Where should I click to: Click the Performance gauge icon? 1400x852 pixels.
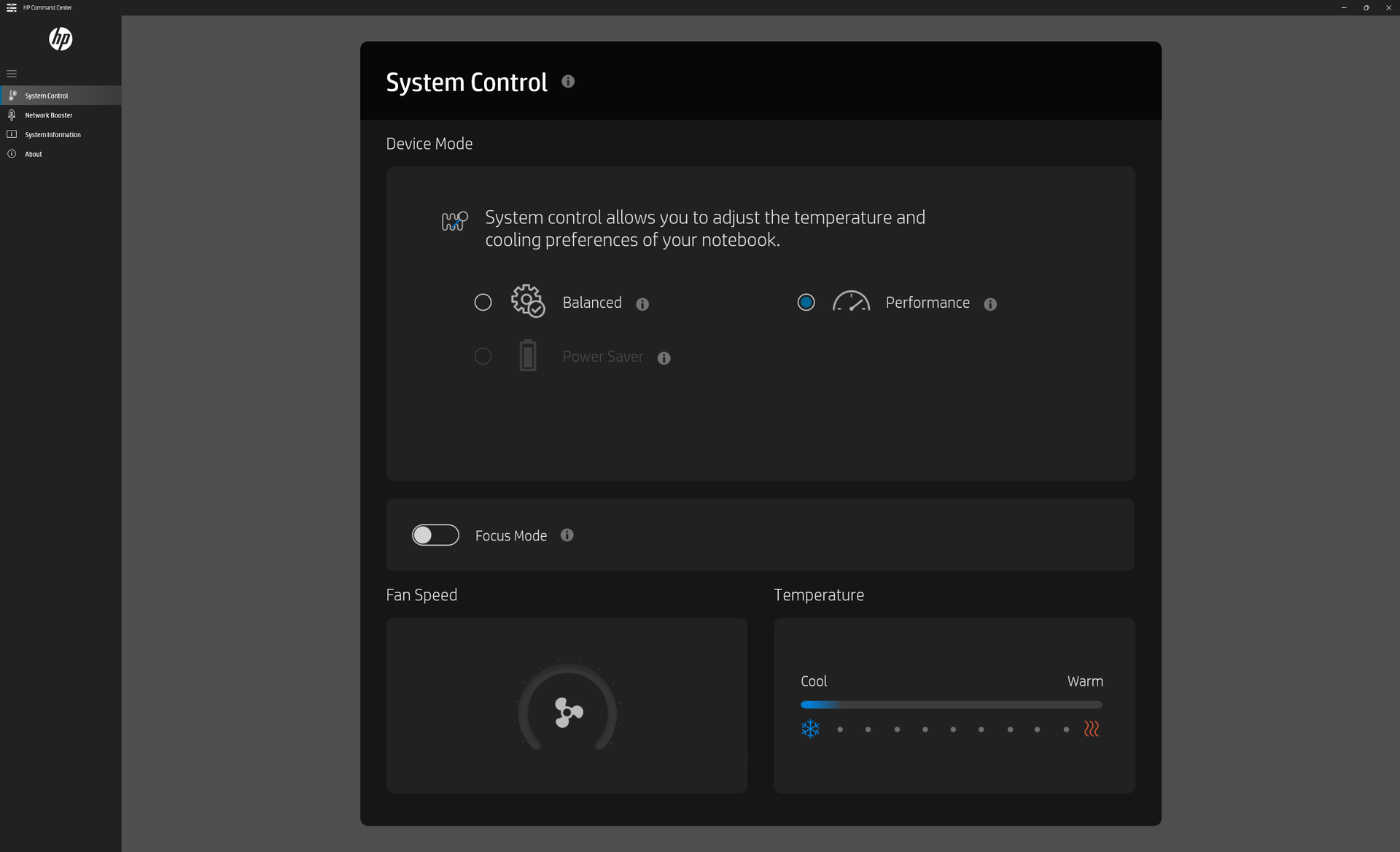tap(851, 301)
